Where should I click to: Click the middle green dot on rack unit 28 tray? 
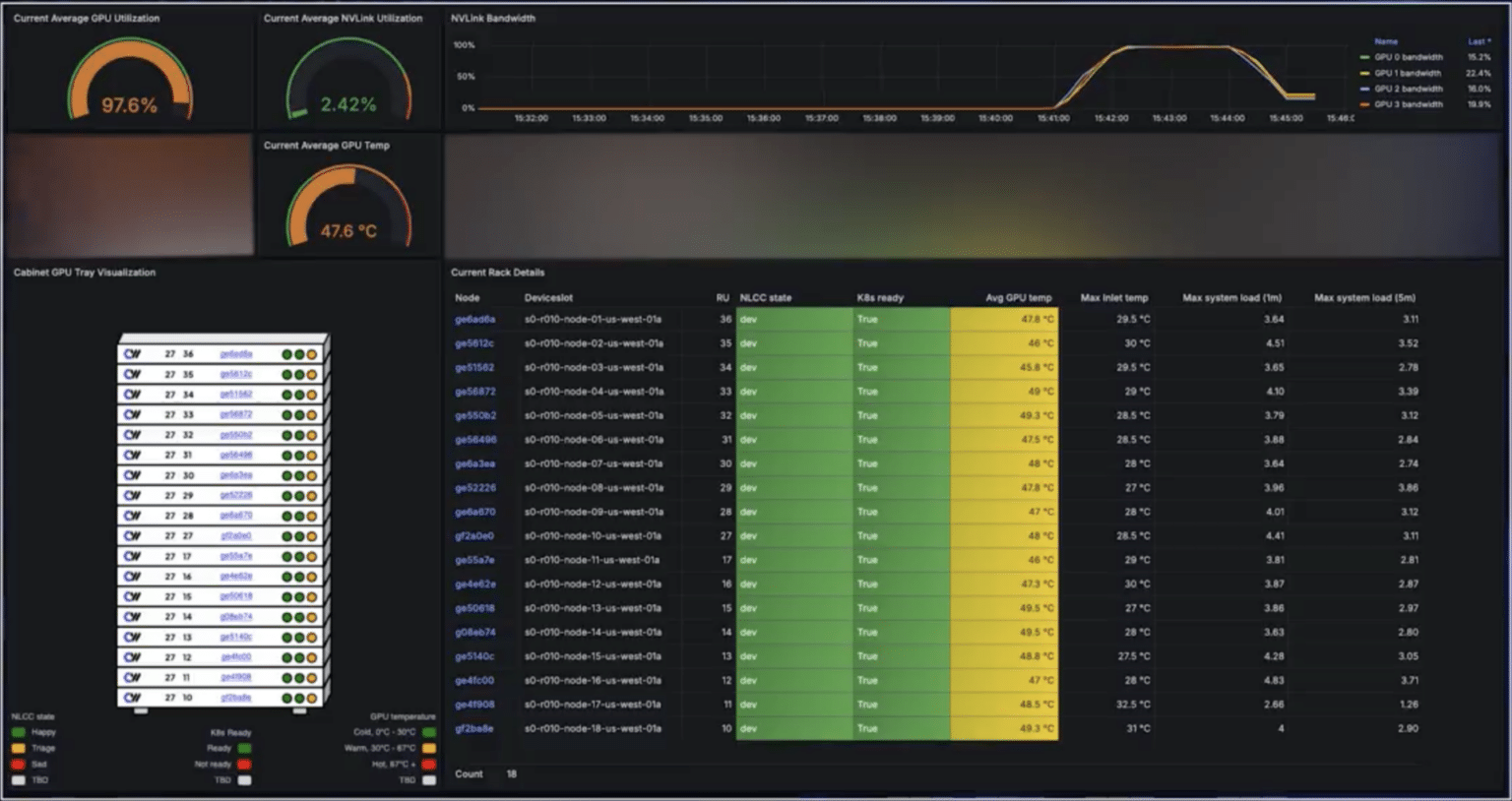pyautogui.click(x=299, y=516)
